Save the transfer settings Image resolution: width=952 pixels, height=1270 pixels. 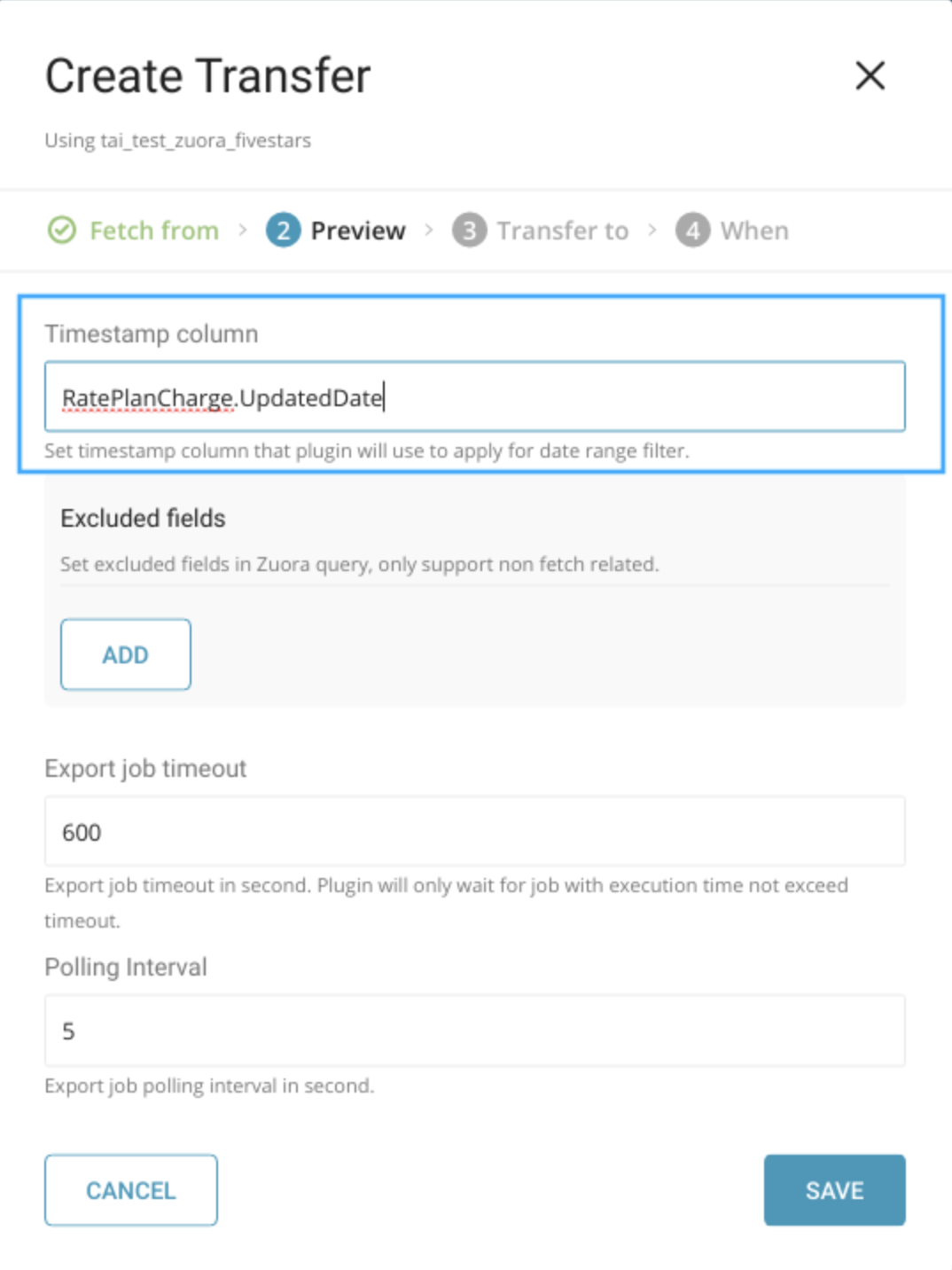pos(834,1190)
